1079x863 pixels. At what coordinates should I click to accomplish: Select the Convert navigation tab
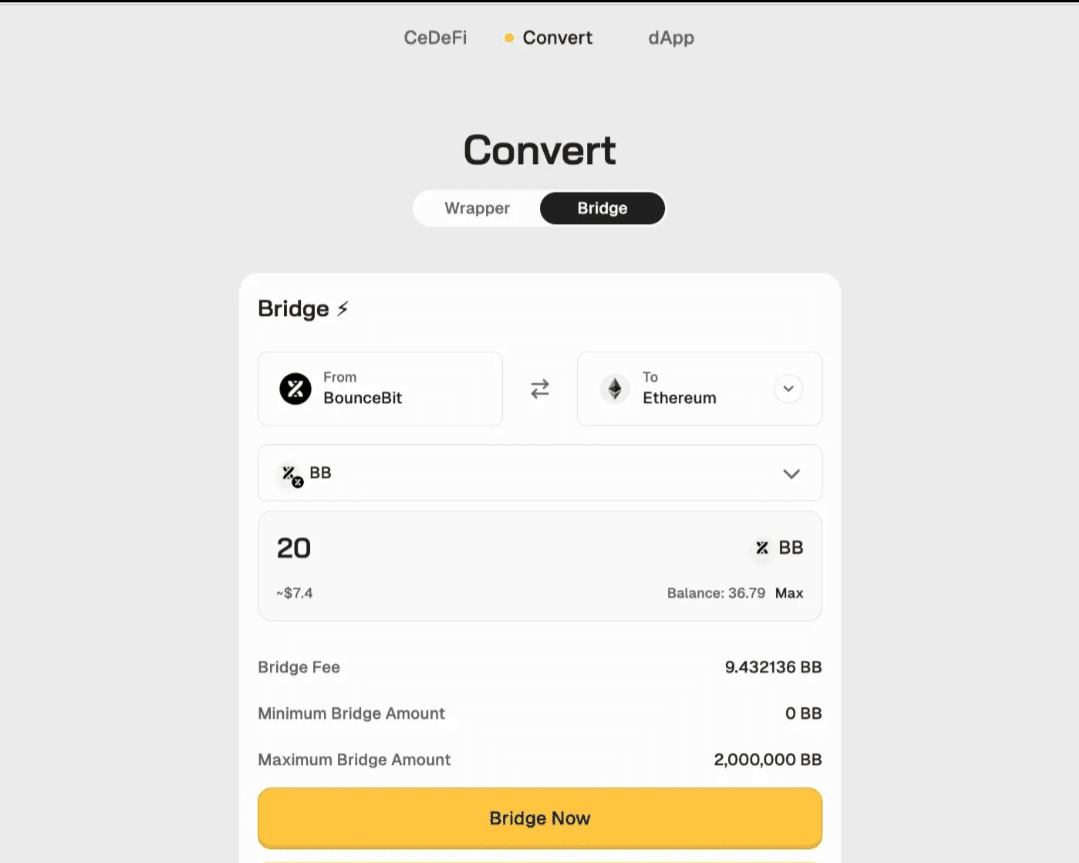tap(557, 38)
